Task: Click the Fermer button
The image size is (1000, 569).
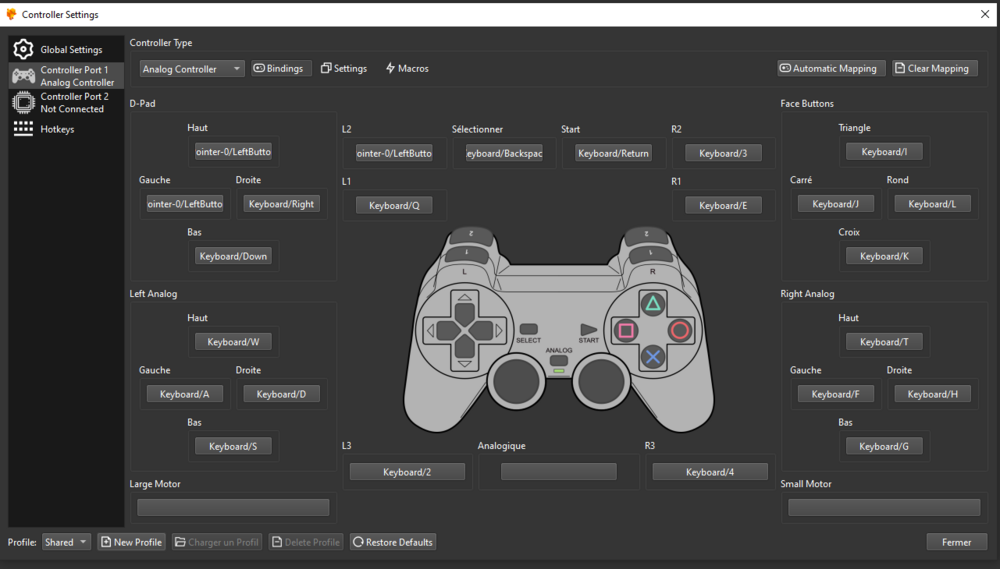Action: tap(956, 542)
